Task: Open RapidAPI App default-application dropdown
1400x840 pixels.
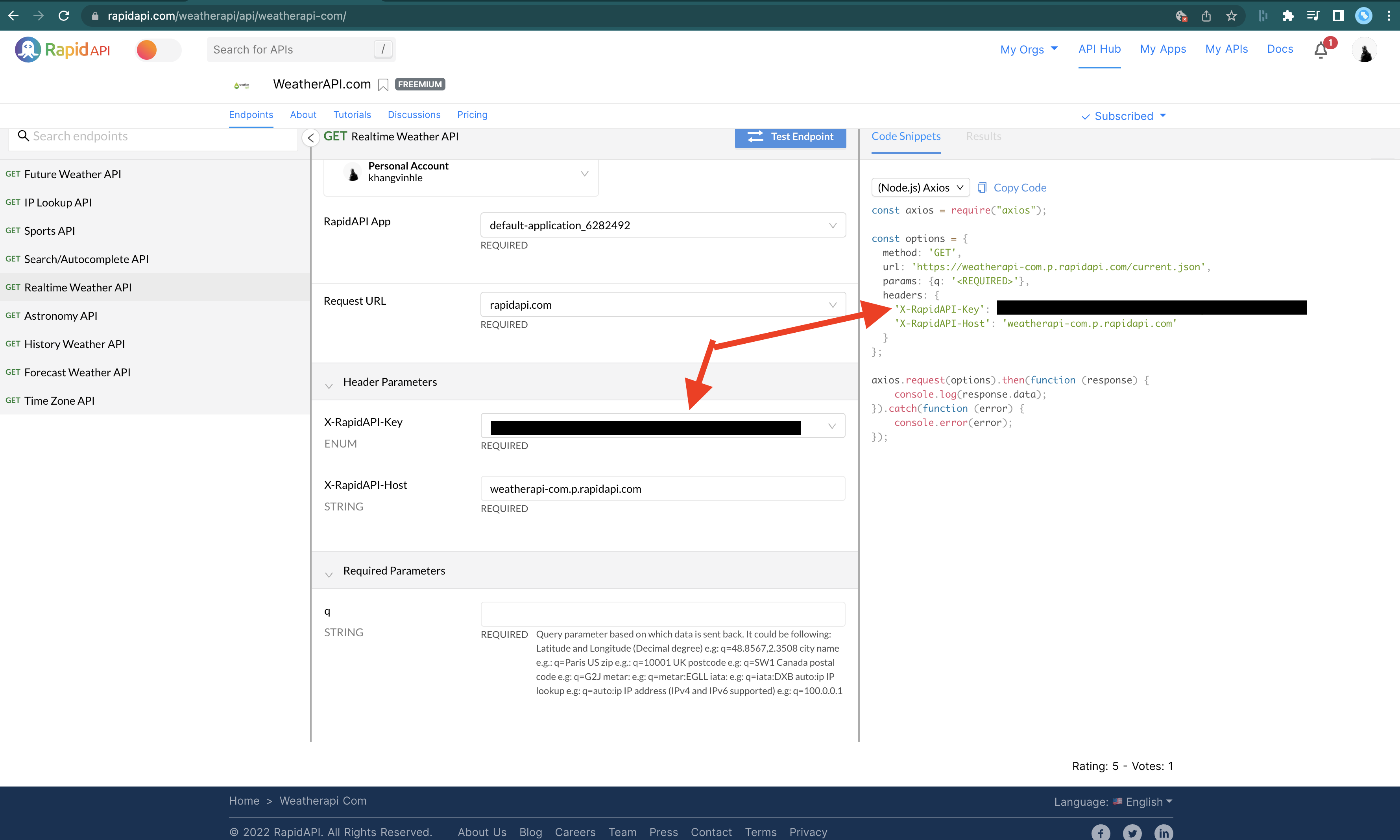Action: point(663,225)
